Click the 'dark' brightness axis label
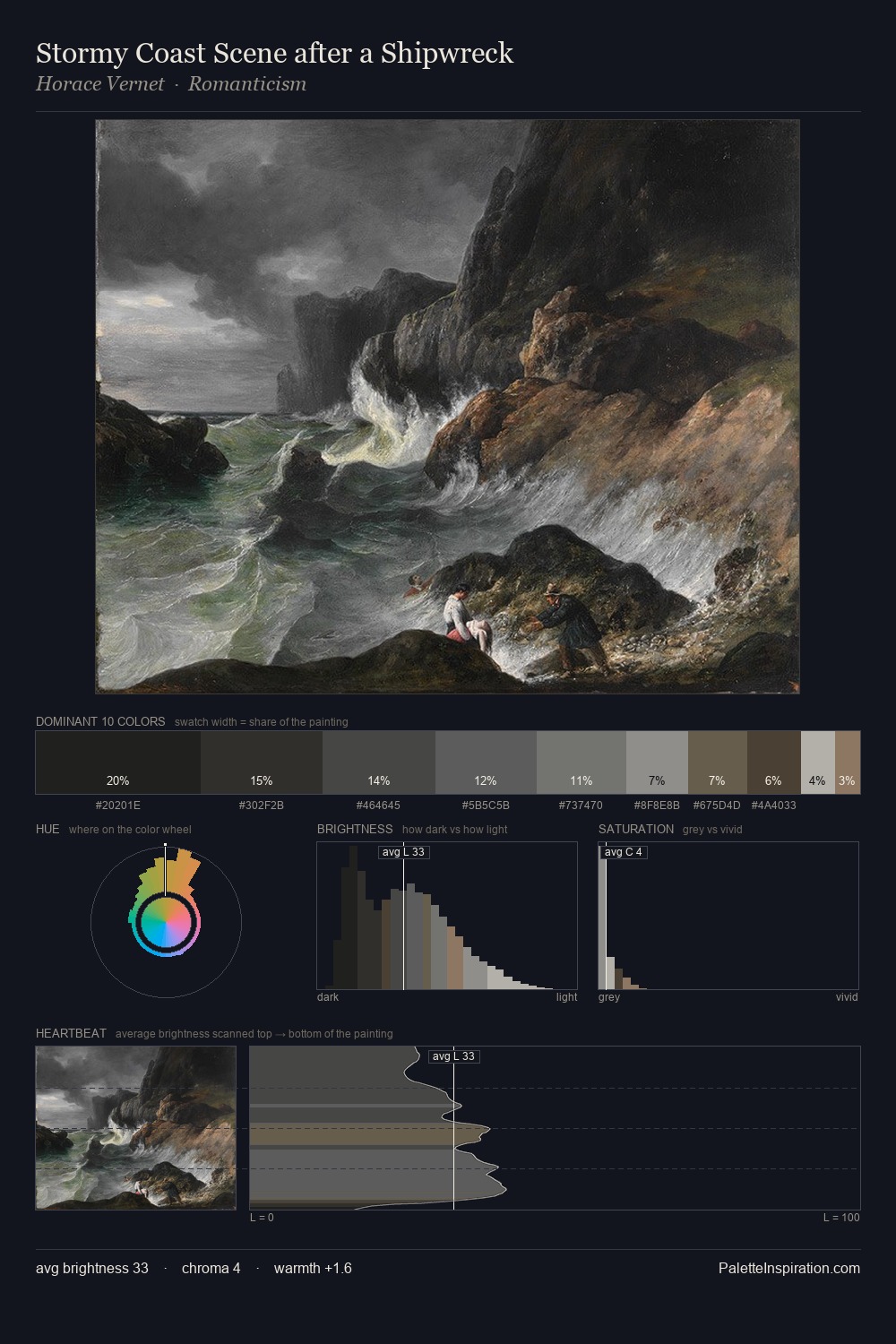This screenshot has height=1344, width=896. (x=328, y=997)
